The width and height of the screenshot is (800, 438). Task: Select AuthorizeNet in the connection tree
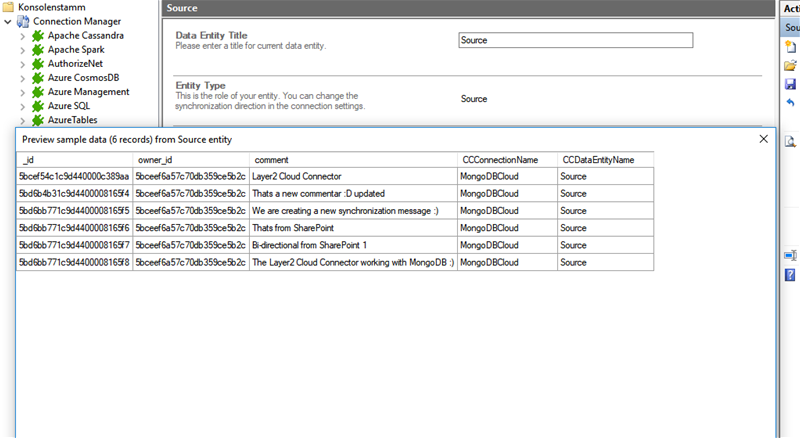point(75,63)
